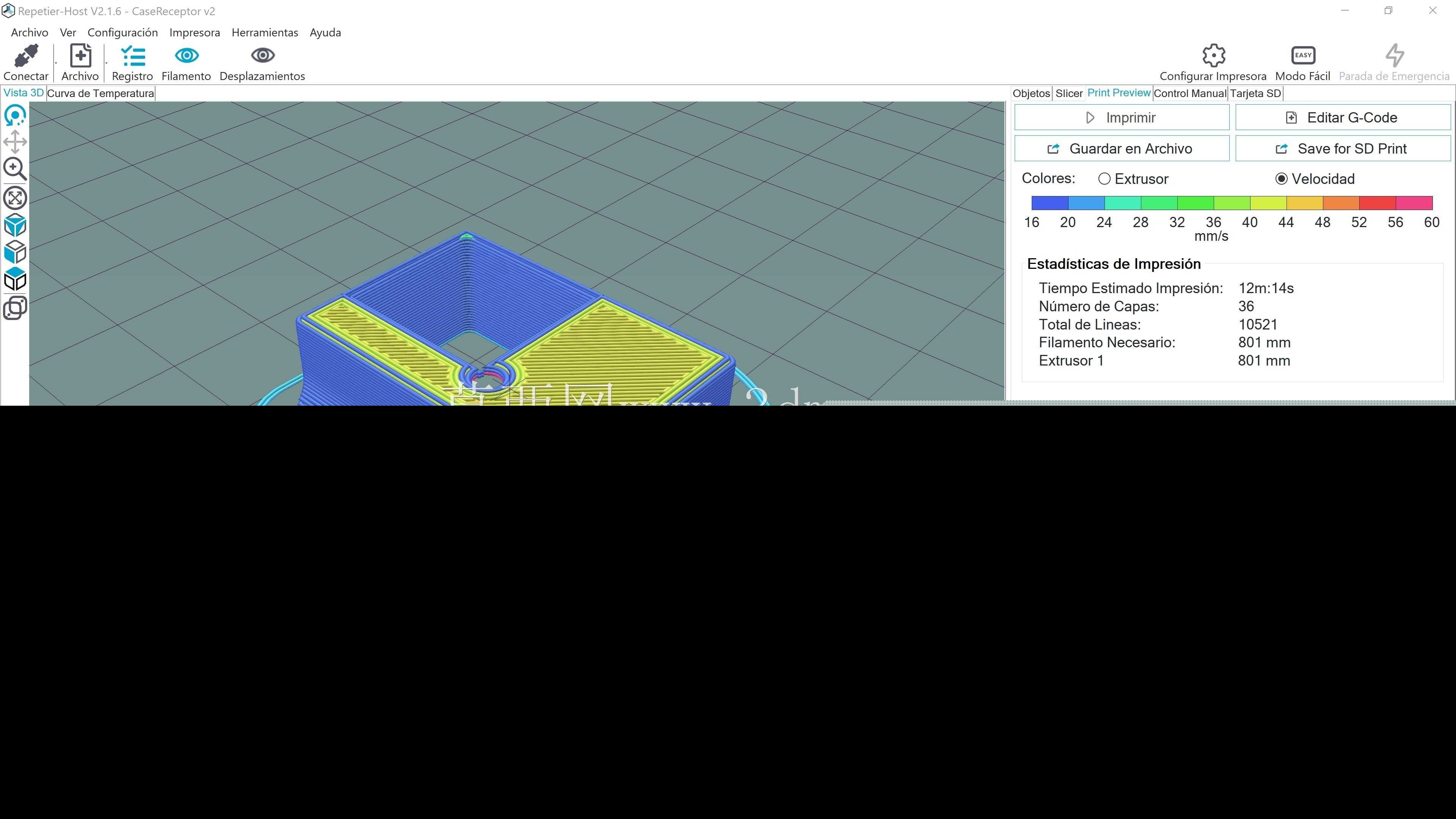The height and width of the screenshot is (819, 1456).
Task: Click the dark blue 16 mm/s swatch
Action: pyautogui.click(x=1050, y=203)
